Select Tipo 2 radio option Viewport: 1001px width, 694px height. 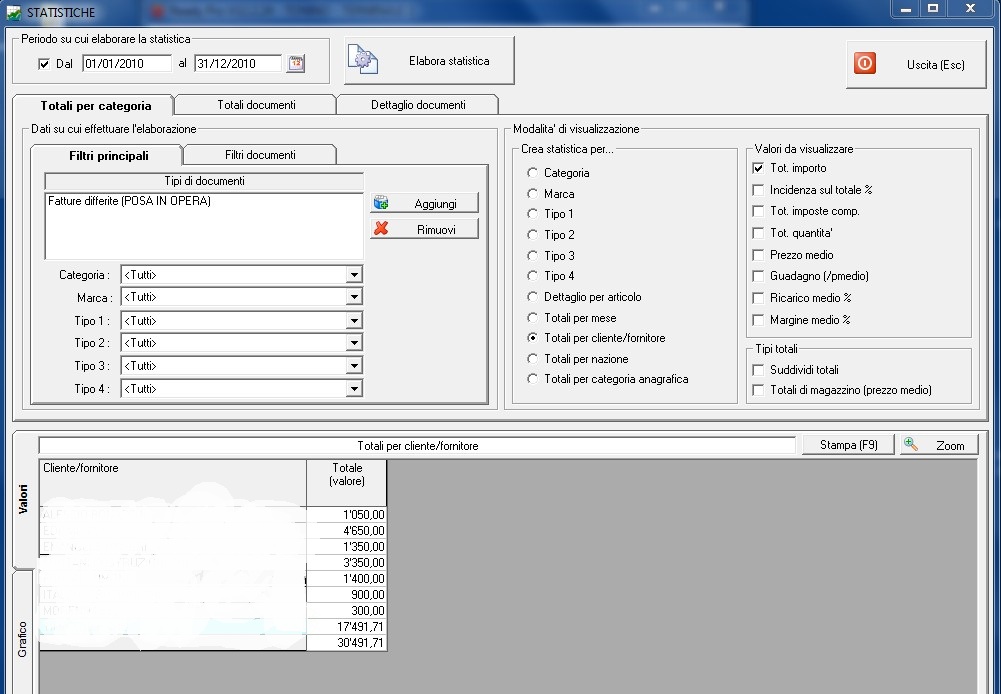(x=532, y=234)
